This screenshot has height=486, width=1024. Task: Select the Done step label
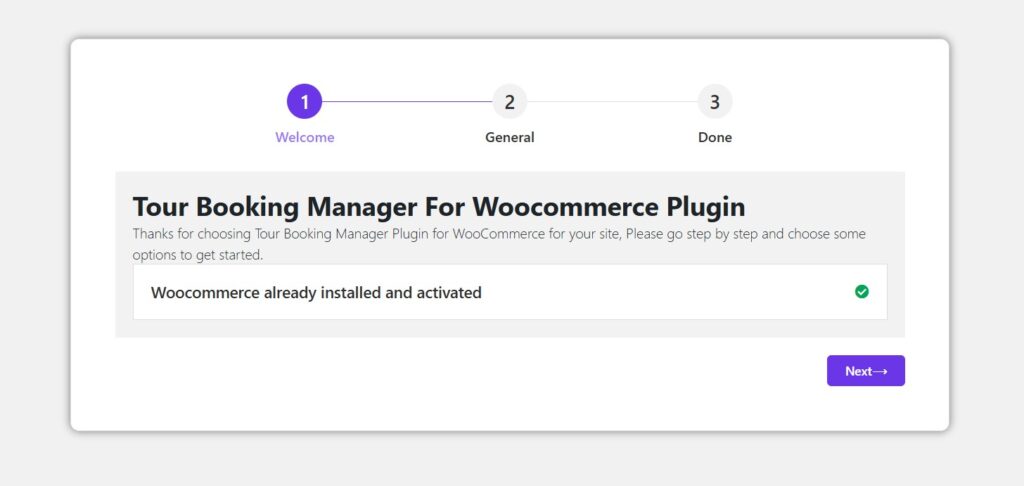714,137
